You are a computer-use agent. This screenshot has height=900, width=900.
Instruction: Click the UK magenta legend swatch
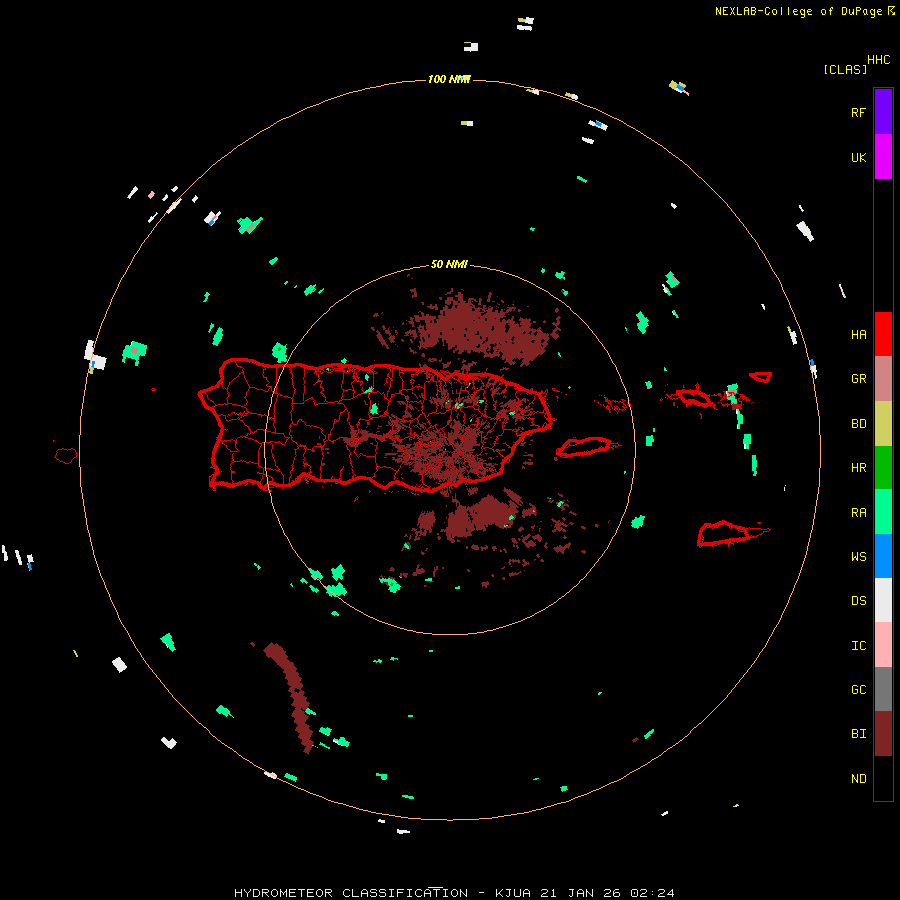tap(883, 157)
